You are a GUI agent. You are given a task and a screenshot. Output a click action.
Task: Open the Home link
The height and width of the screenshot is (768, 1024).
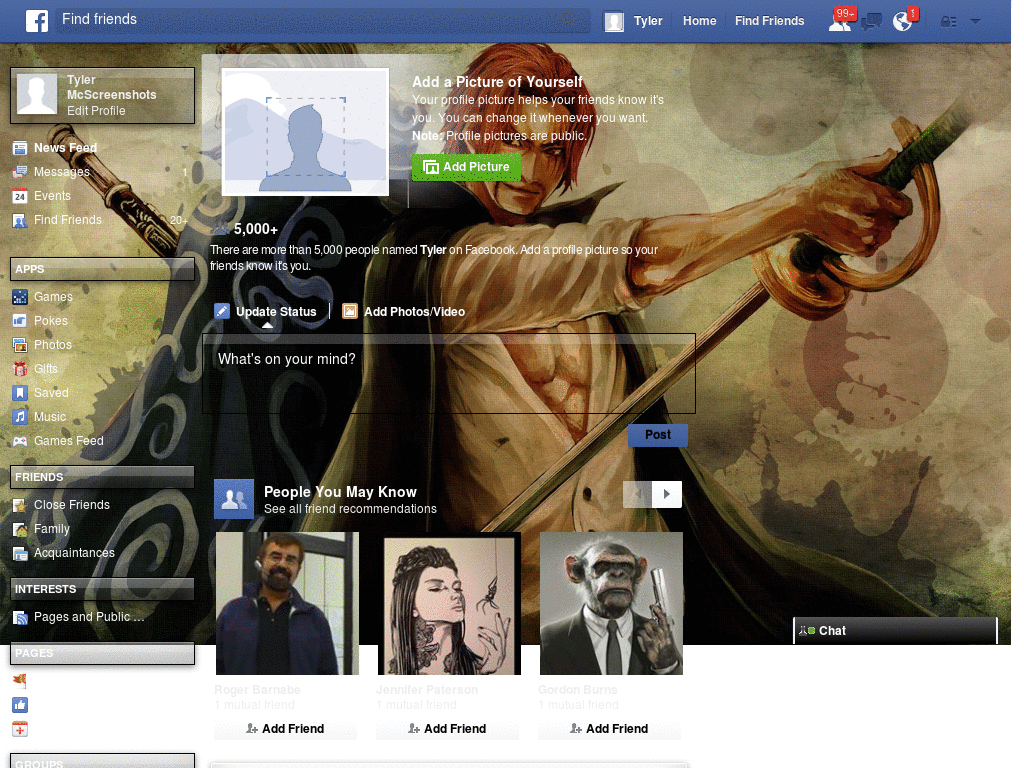pos(699,21)
